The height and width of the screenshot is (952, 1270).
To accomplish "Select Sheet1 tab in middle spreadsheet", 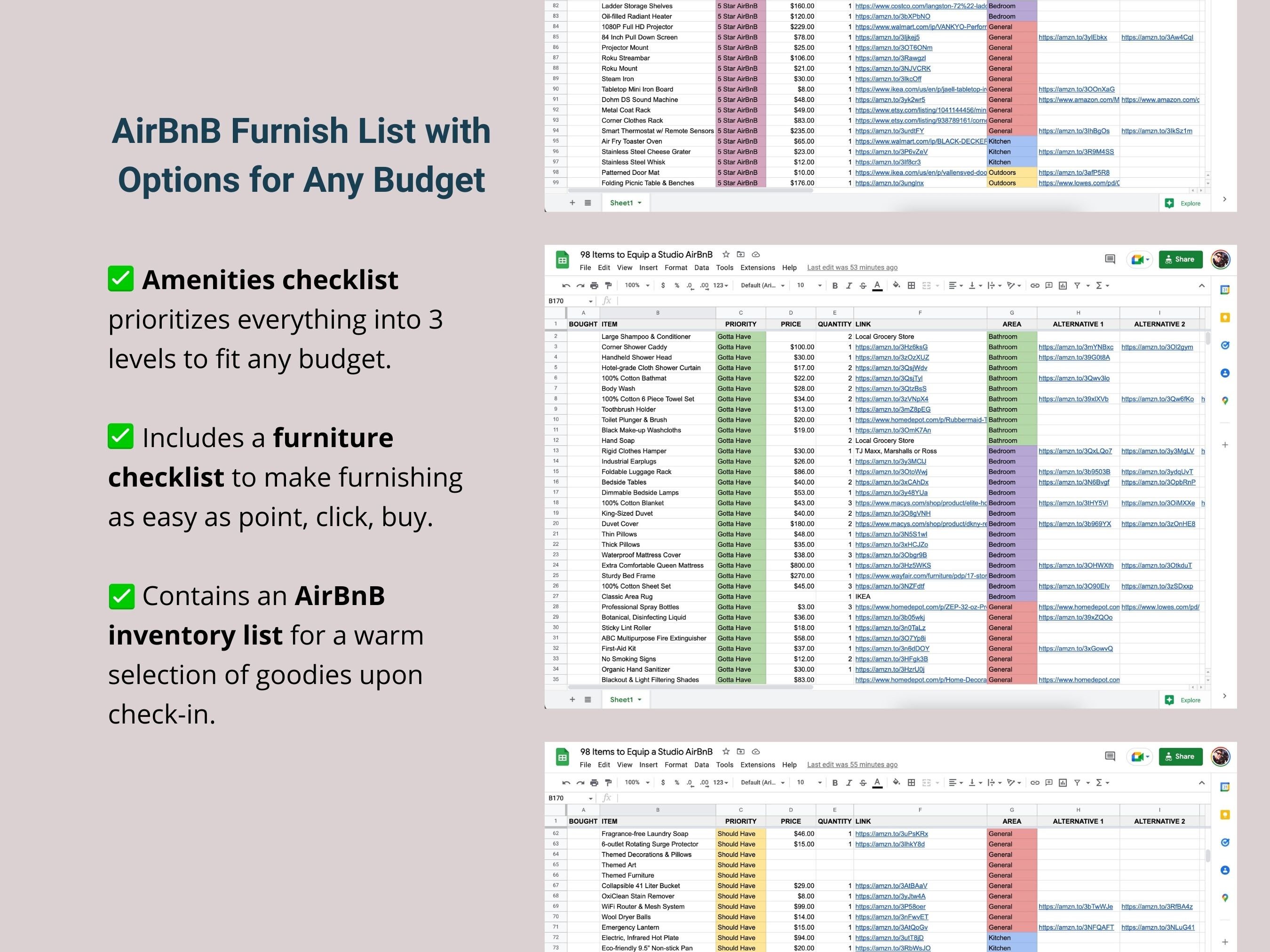I will (x=625, y=700).
